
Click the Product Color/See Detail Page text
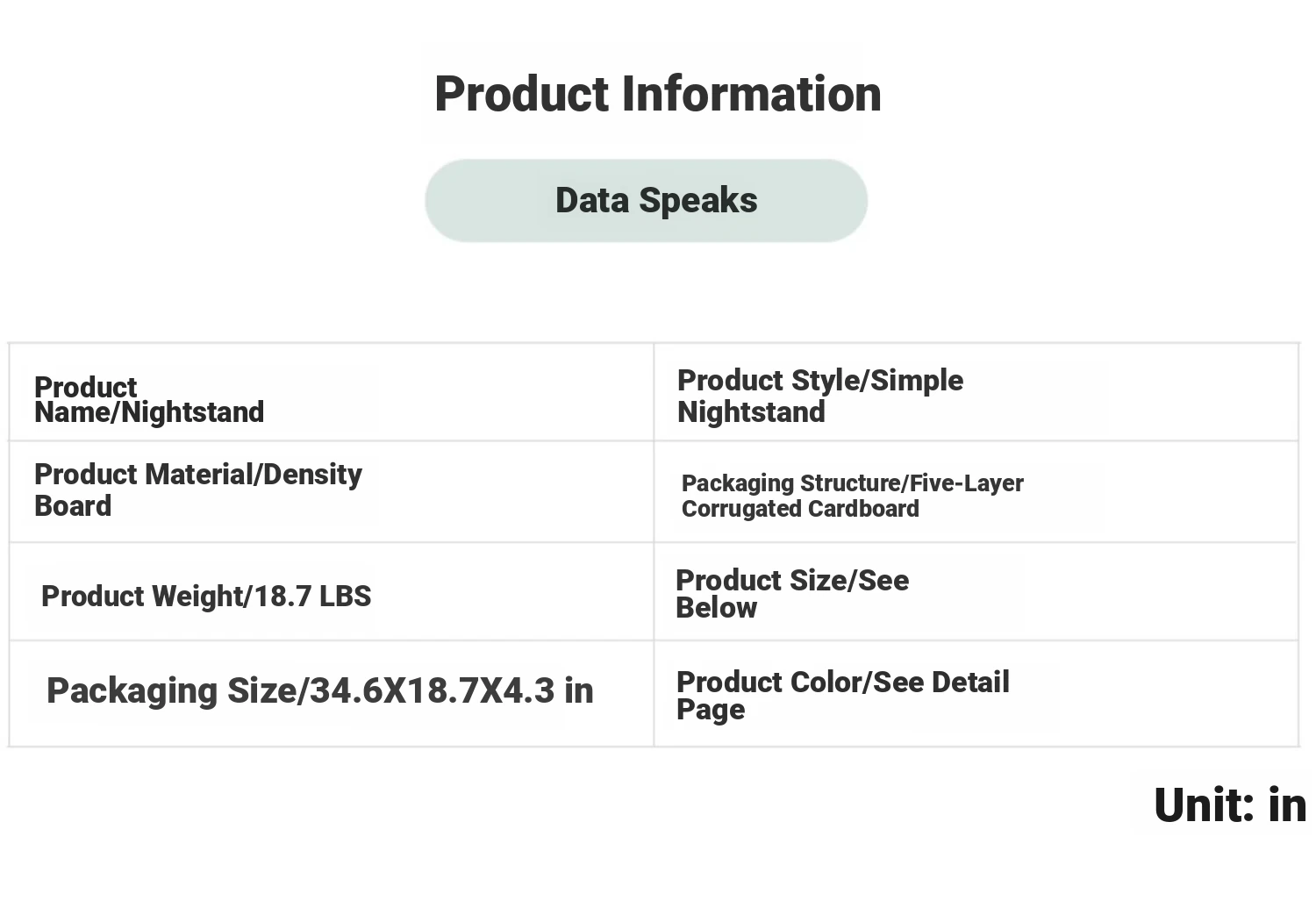[x=843, y=695]
